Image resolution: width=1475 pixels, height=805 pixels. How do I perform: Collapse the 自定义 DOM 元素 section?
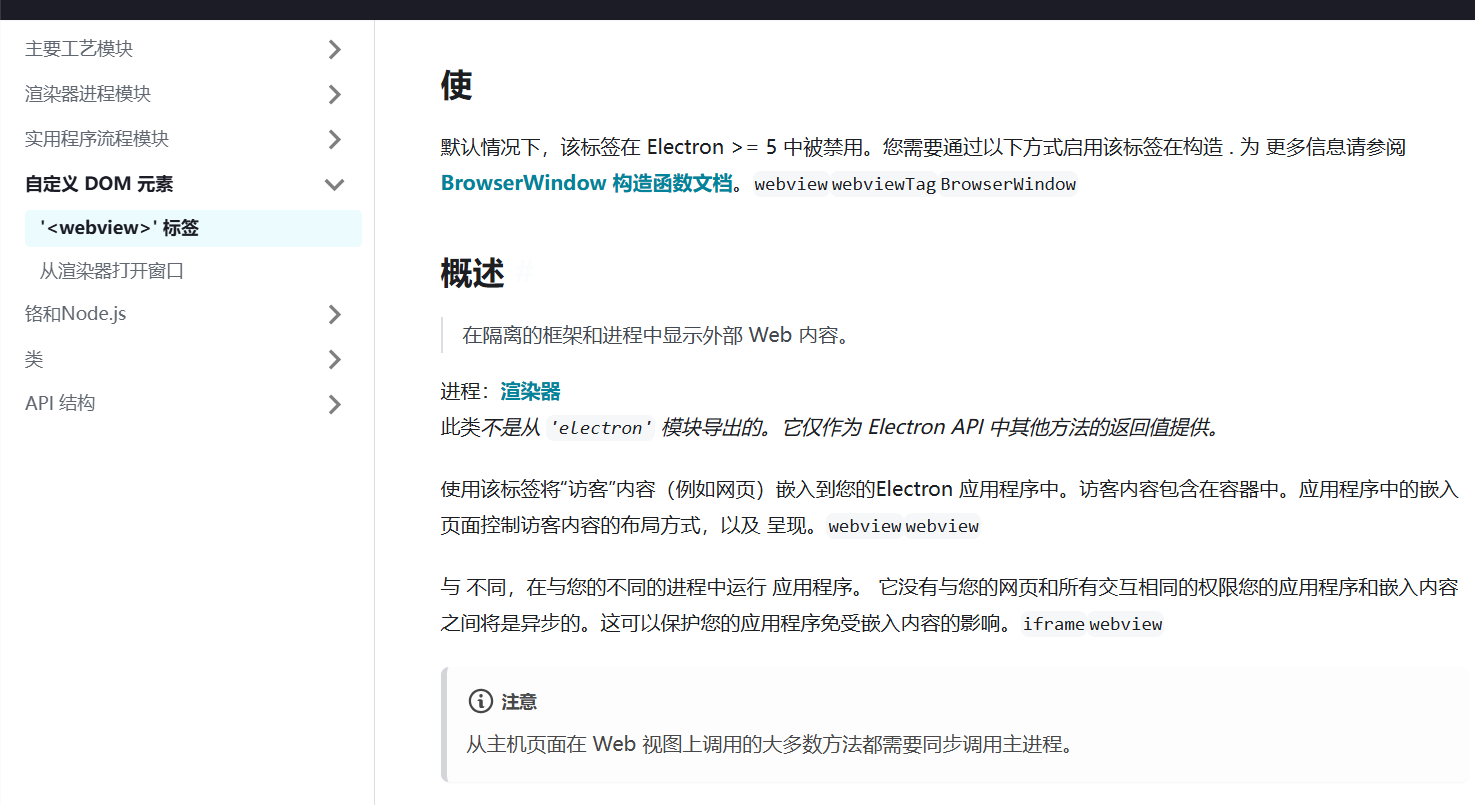(x=335, y=184)
